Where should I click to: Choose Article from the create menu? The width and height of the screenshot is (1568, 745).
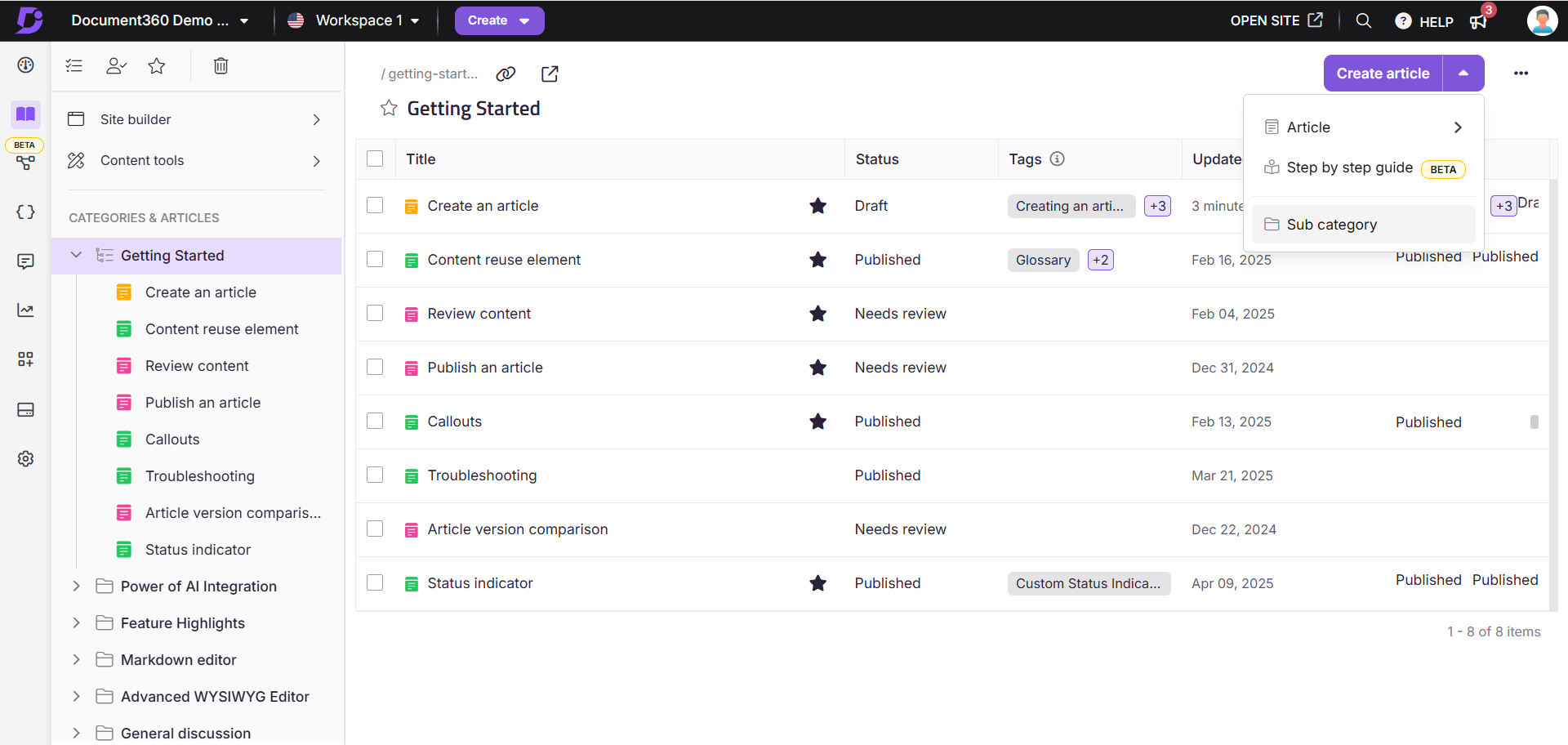(x=1363, y=127)
